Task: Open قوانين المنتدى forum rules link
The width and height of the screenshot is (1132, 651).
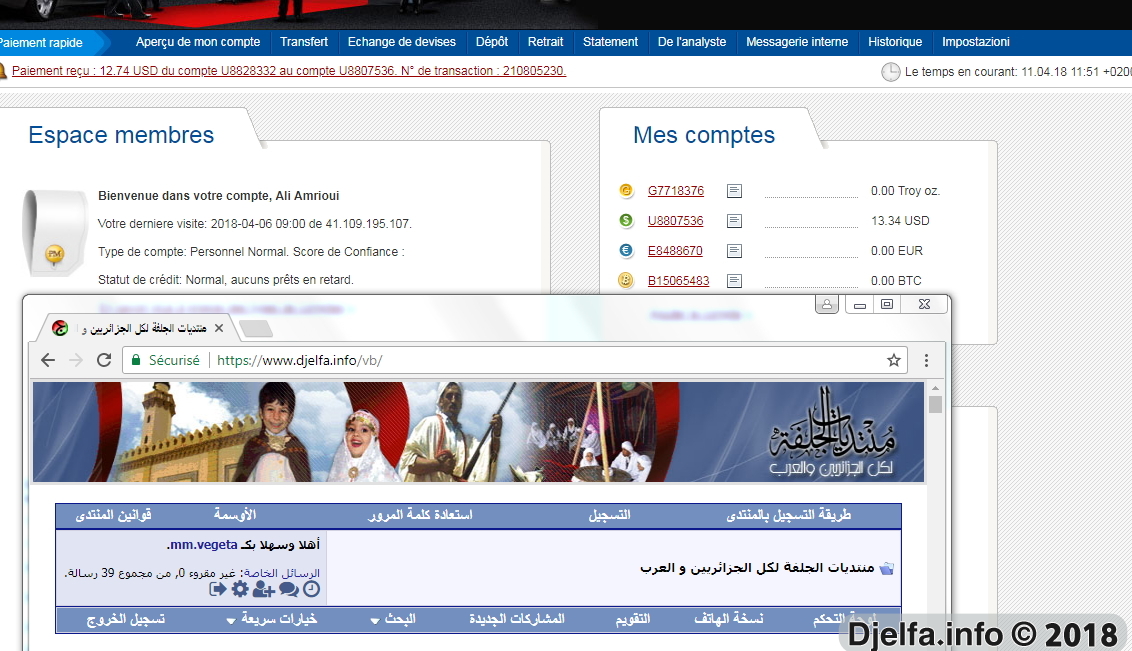Action: click(x=113, y=515)
